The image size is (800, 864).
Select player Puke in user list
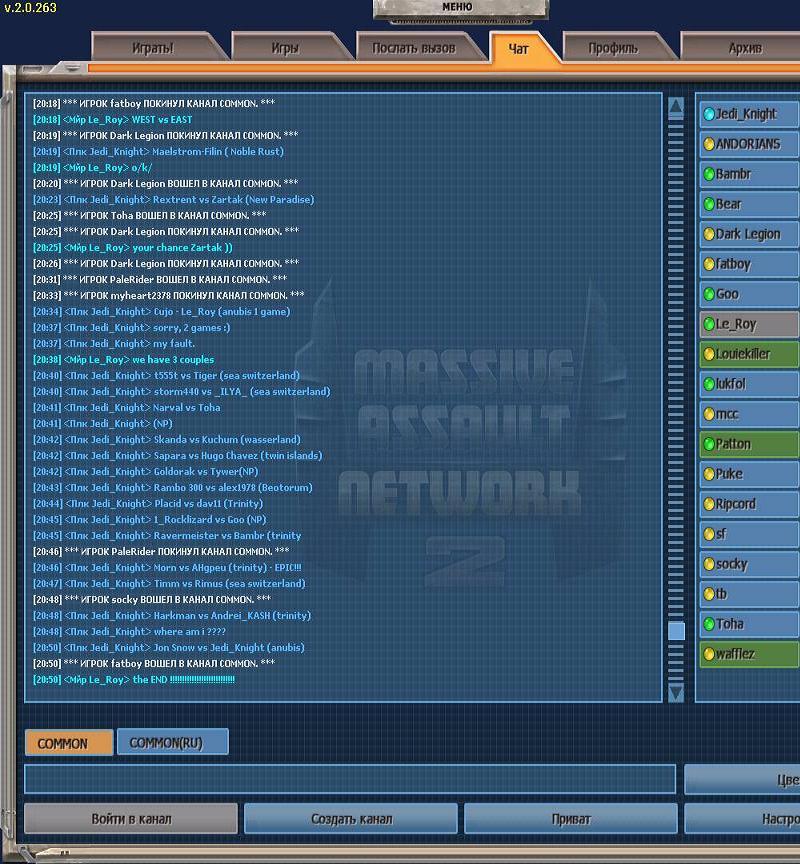[x=749, y=474]
